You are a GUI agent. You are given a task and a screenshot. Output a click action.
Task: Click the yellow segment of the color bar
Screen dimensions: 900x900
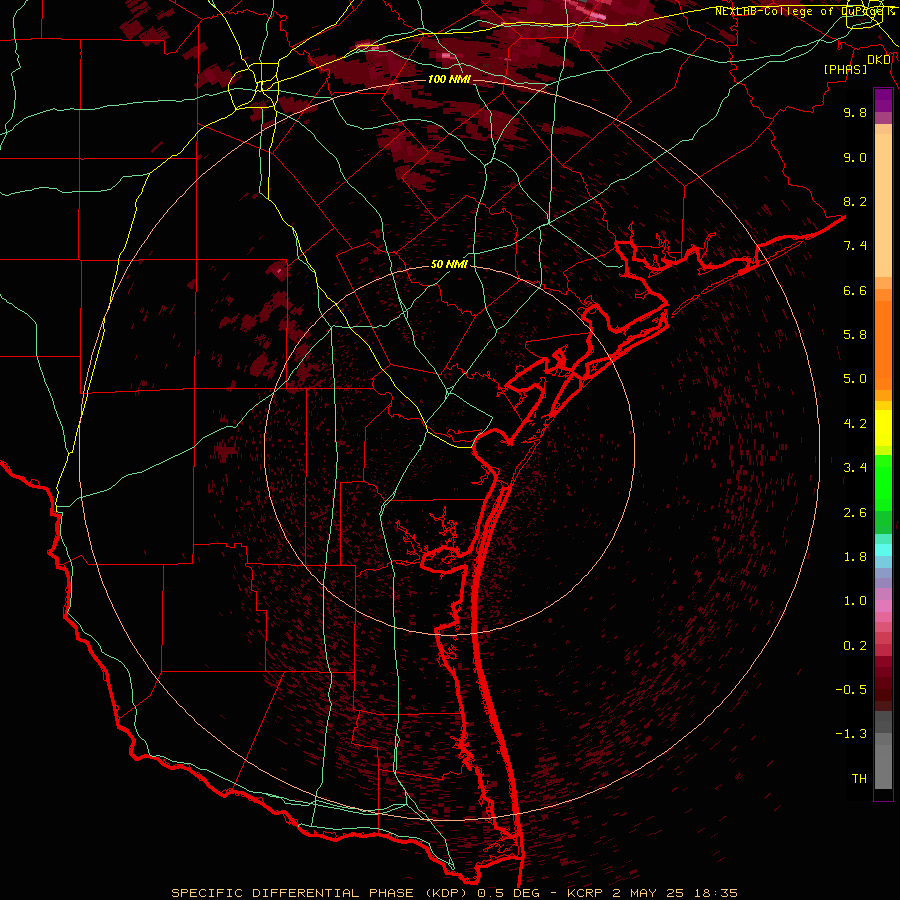(x=883, y=428)
